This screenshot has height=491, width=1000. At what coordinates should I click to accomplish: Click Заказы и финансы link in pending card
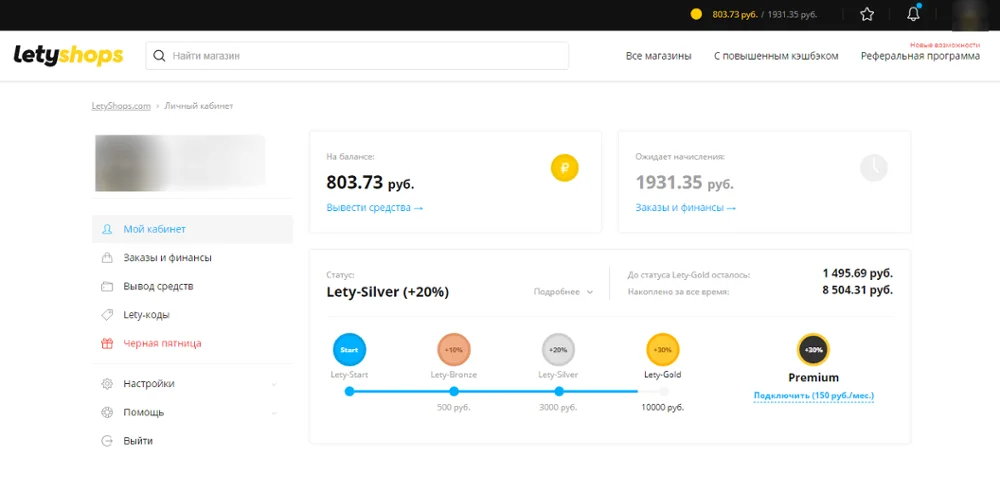coord(686,207)
